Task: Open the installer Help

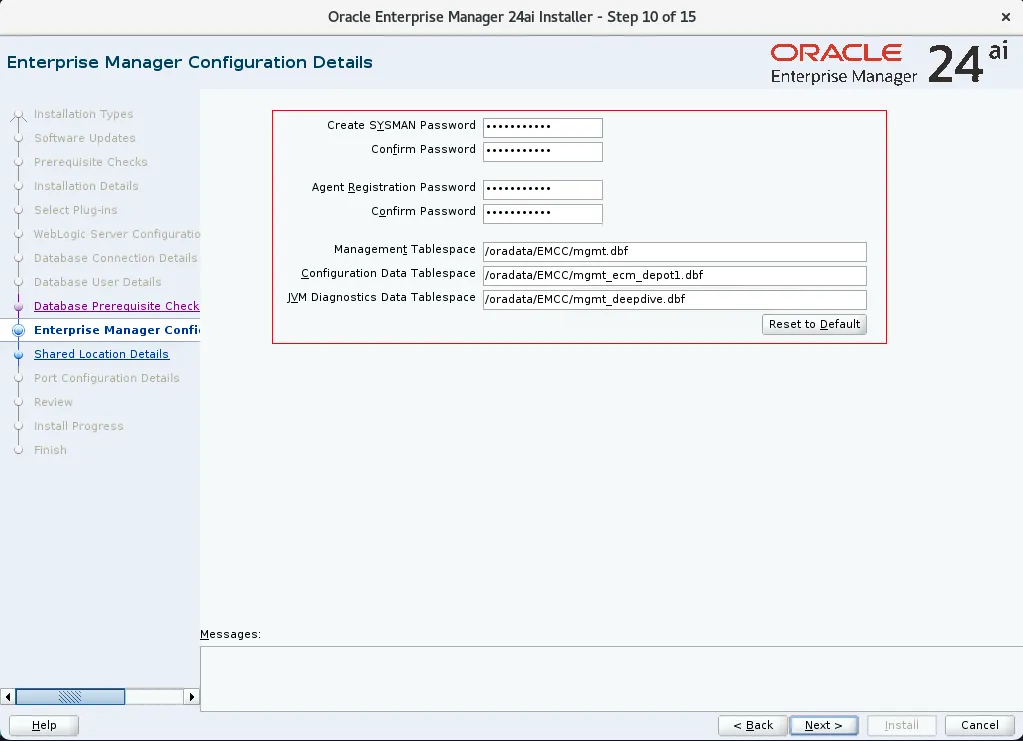Action: click(x=43, y=725)
